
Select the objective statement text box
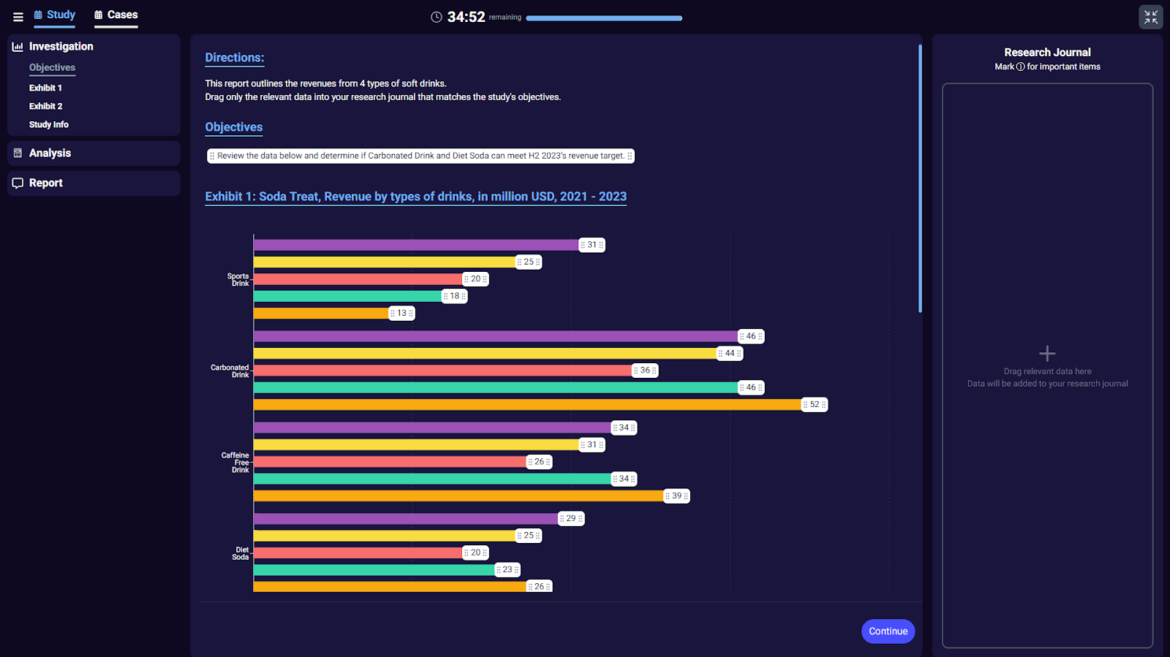tap(420, 156)
